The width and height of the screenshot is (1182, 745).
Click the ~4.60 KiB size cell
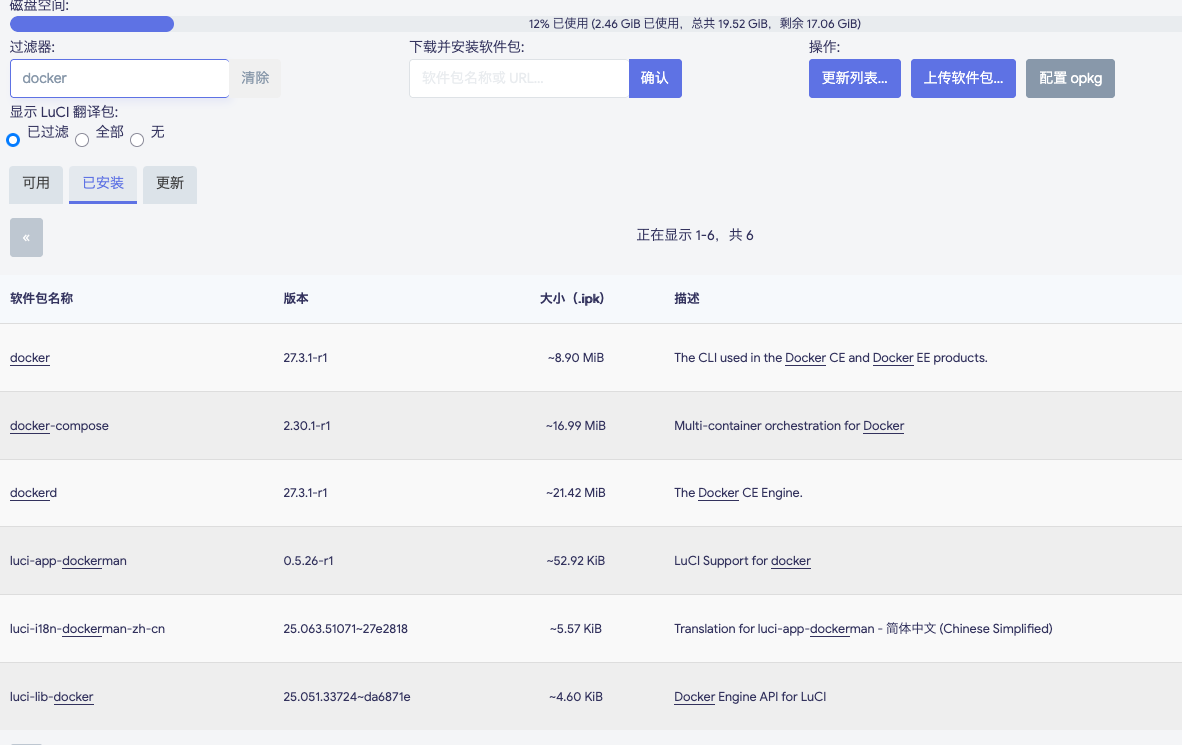point(576,697)
